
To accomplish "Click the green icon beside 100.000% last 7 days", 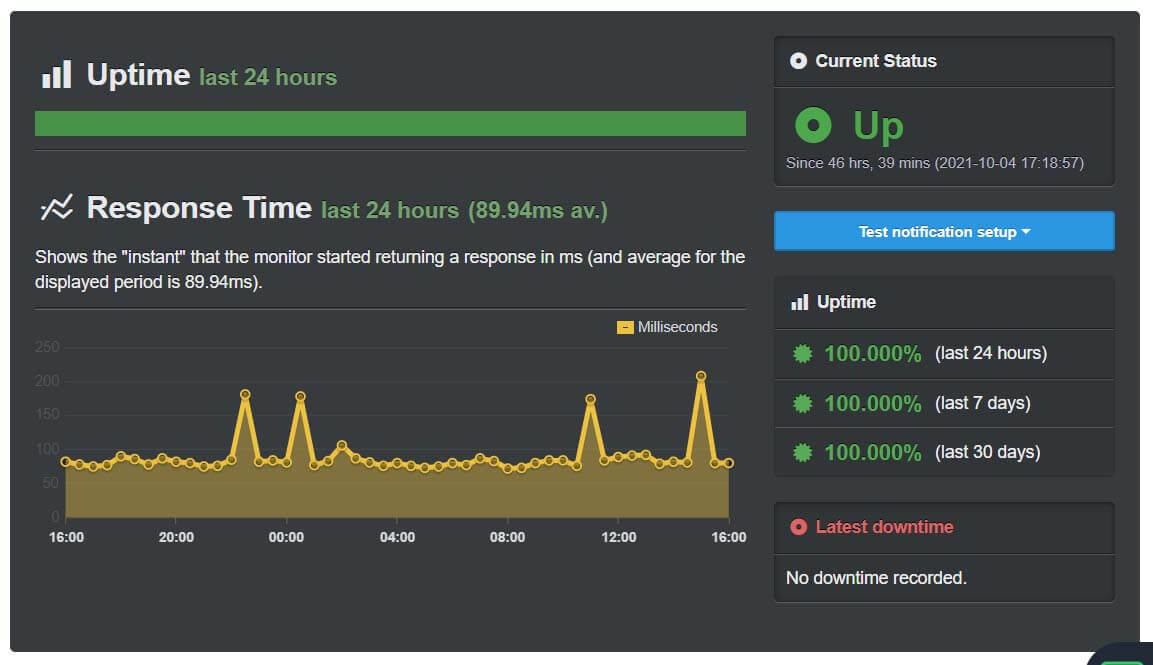I will 800,403.
